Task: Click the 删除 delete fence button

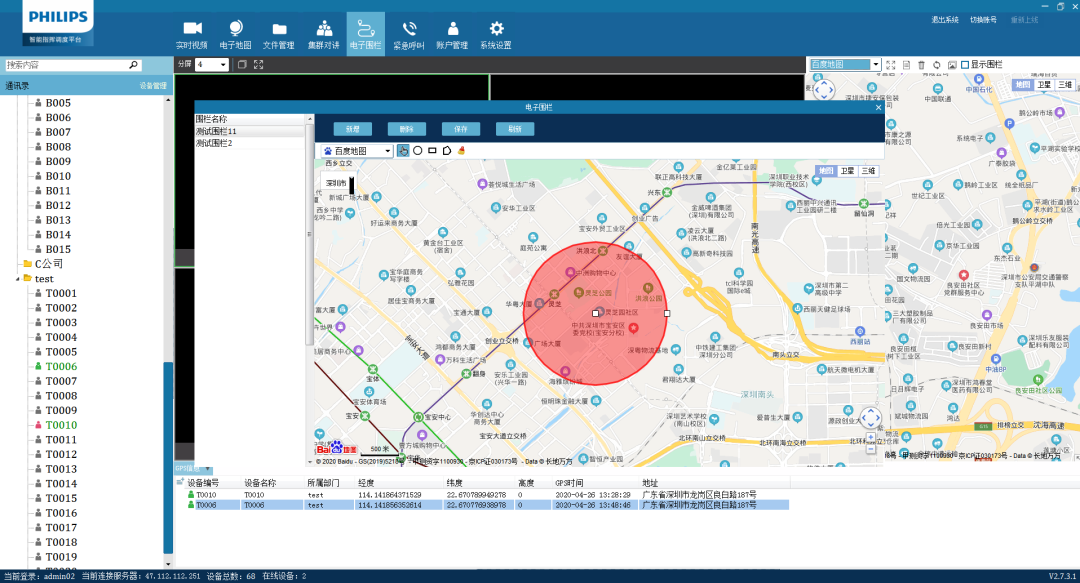Action: (406, 129)
